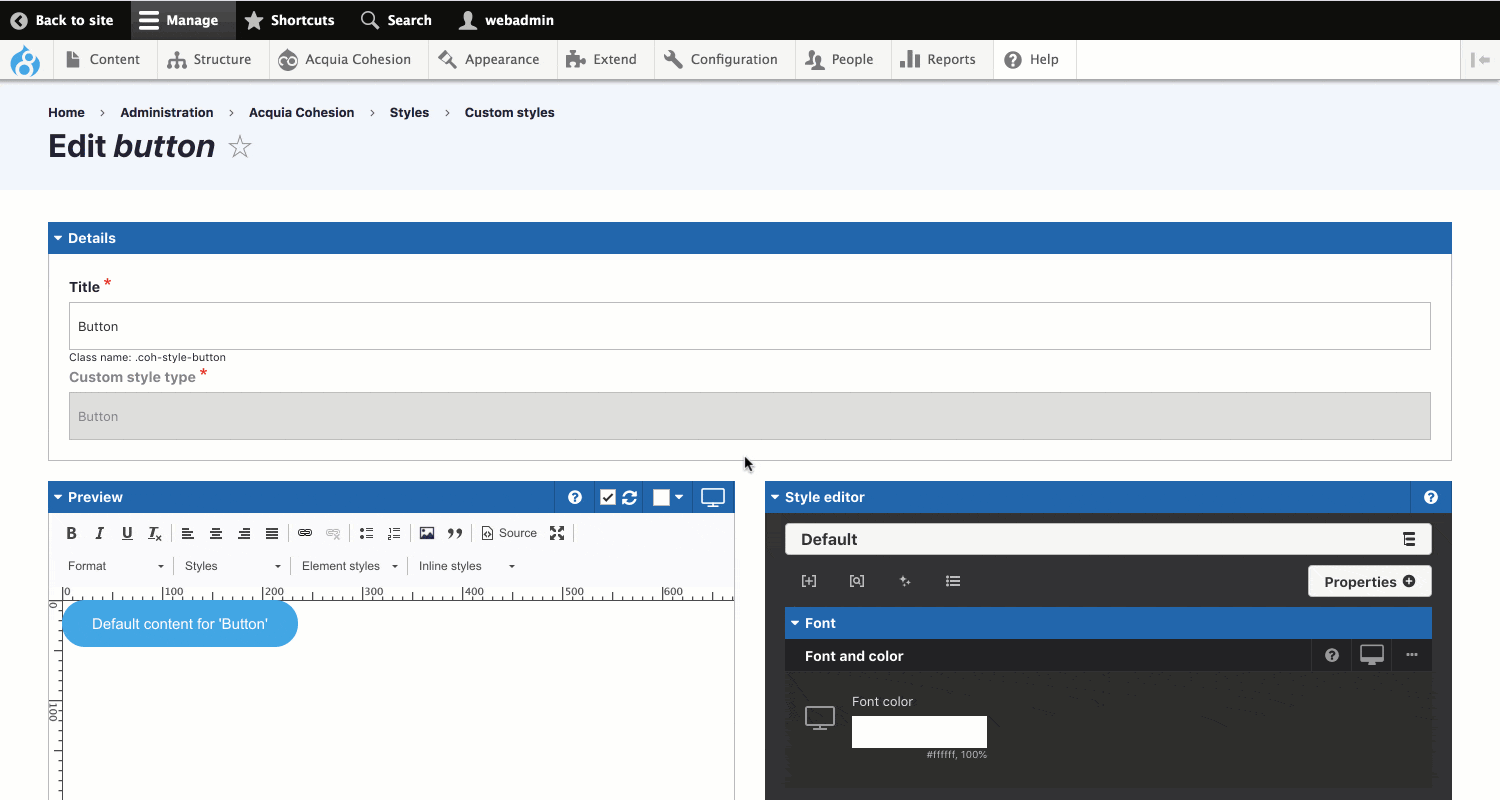The image size is (1500, 800).
Task: Open the Acquia Cohesion menu
Action: [x=345, y=60]
